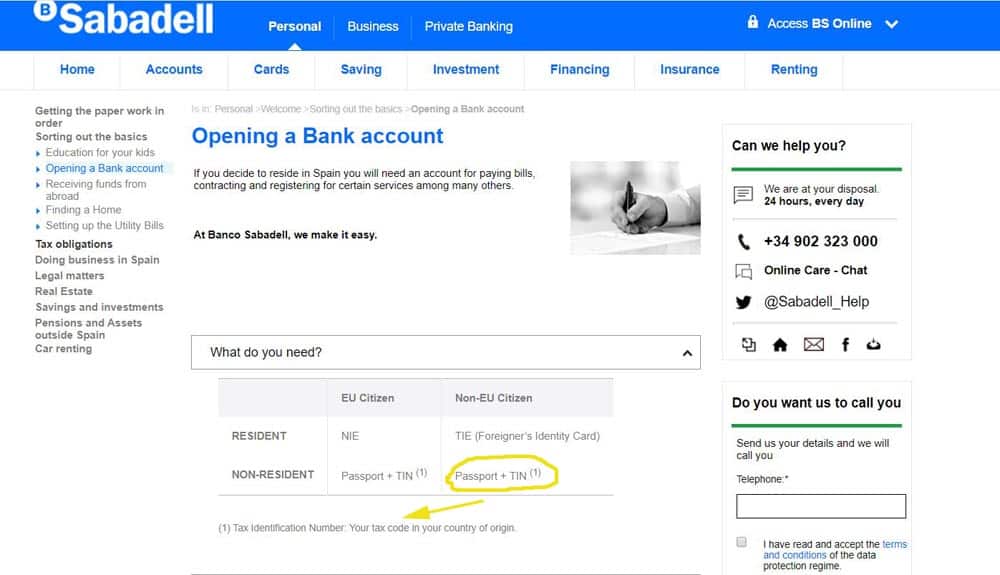The image size is (1000, 575).
Task: Open Finding a Home link
Action: pos(83,210)
